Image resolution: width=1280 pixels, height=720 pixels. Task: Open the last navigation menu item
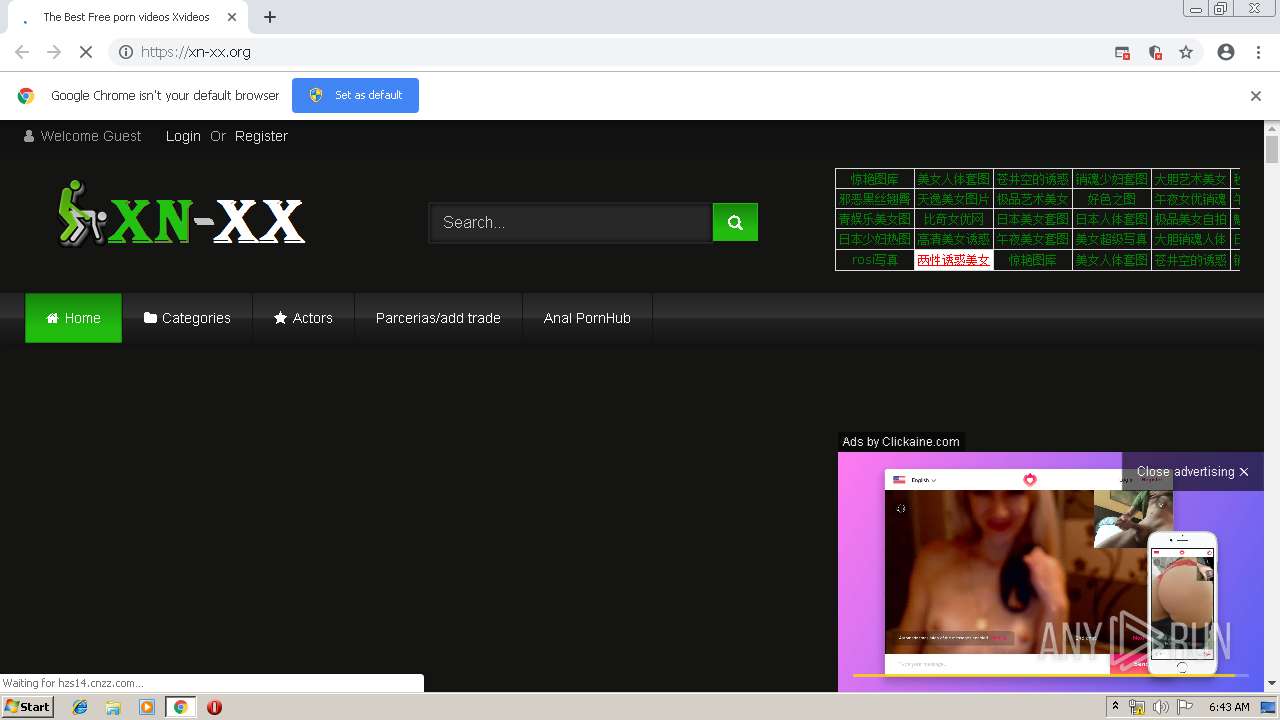pyautogui.click(x=587, y=318)
